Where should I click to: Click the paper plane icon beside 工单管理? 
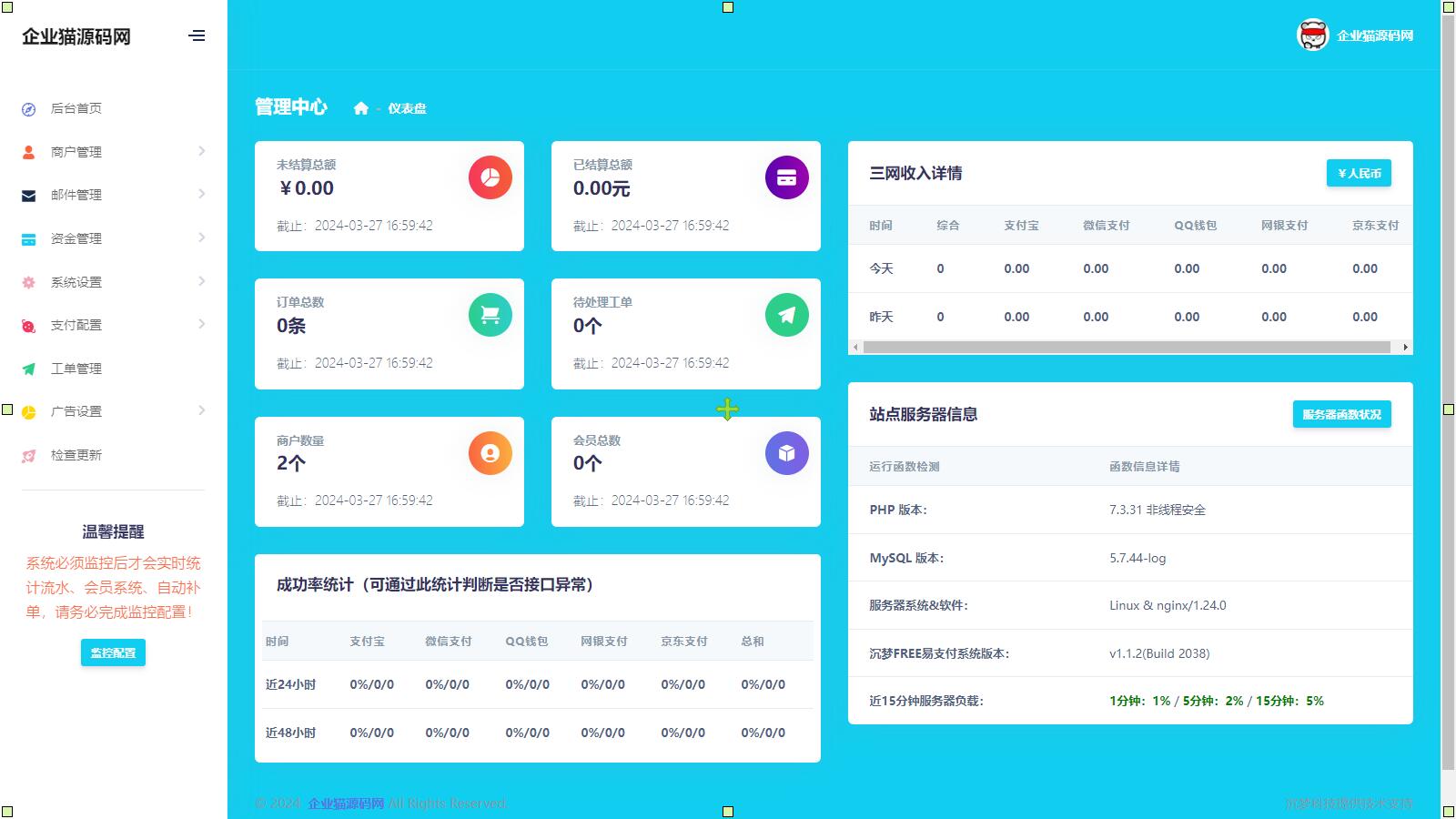[x=29, y=369]
